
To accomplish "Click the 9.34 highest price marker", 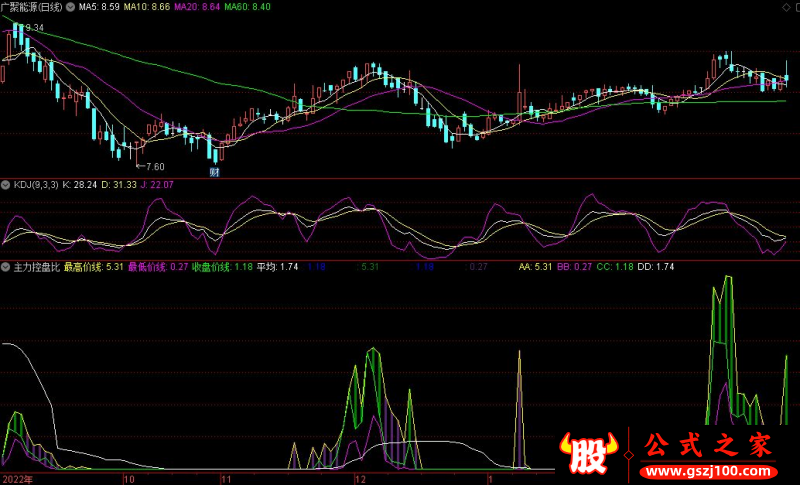I will tap(32, 27).
